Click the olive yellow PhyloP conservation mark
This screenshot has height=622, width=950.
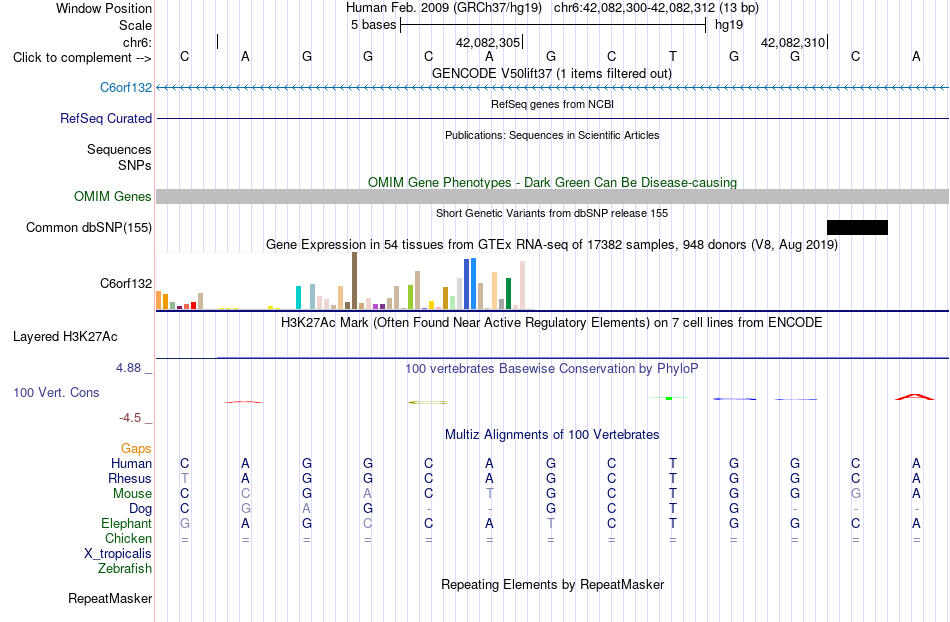pyautogui.click(x=428, y=402)
